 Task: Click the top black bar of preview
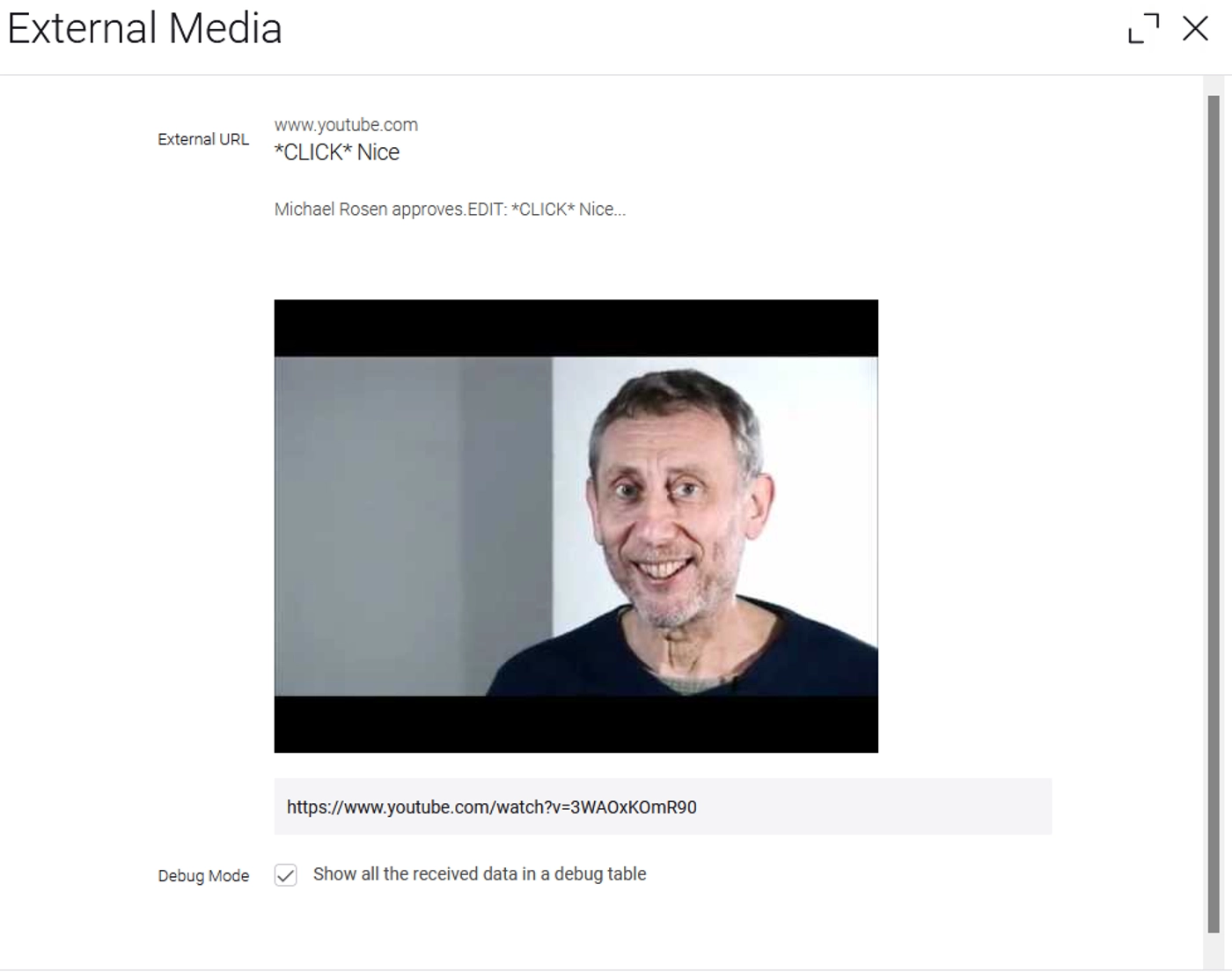[x=576, y=328]
